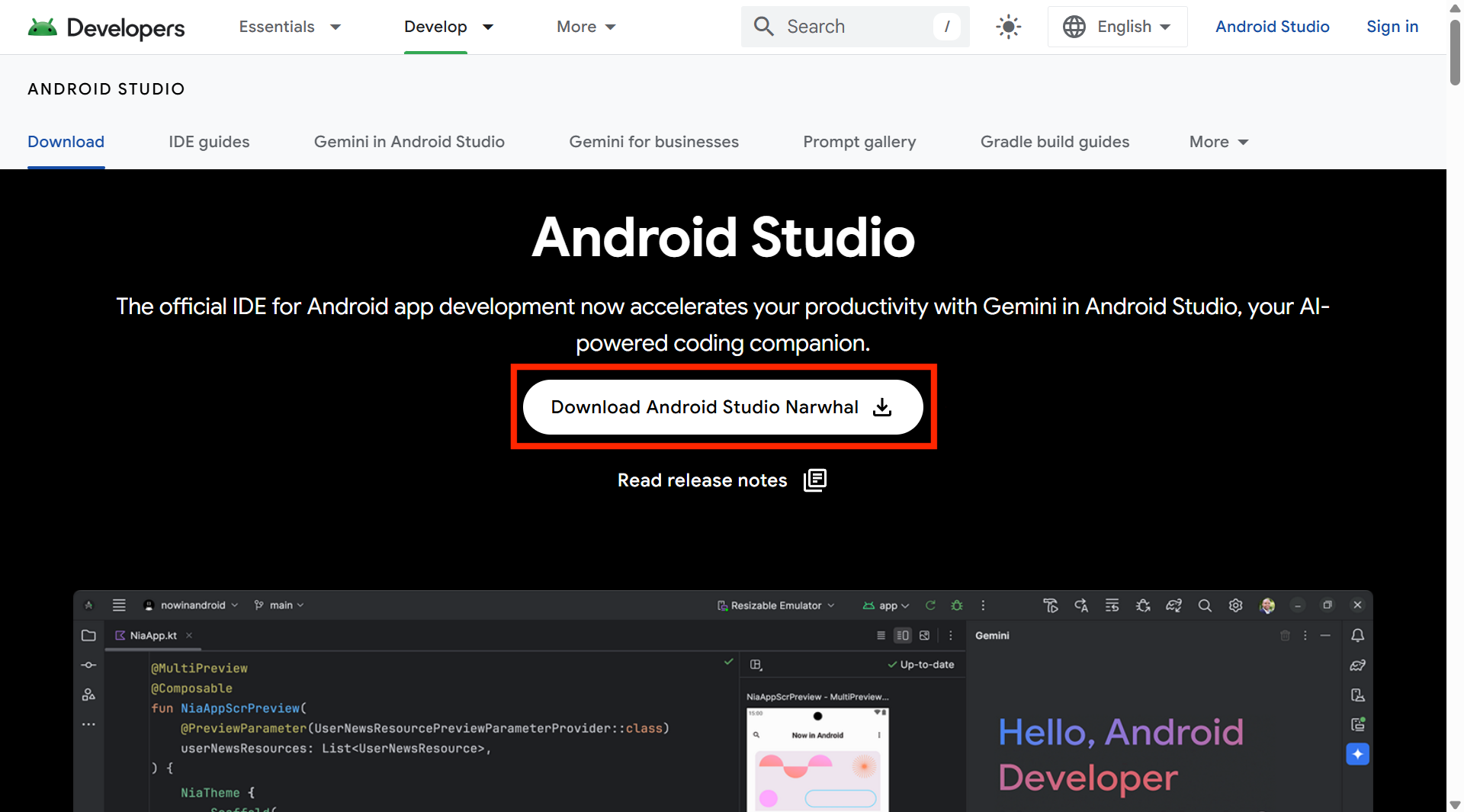Click the Gemini panel title

coord(992,635)
